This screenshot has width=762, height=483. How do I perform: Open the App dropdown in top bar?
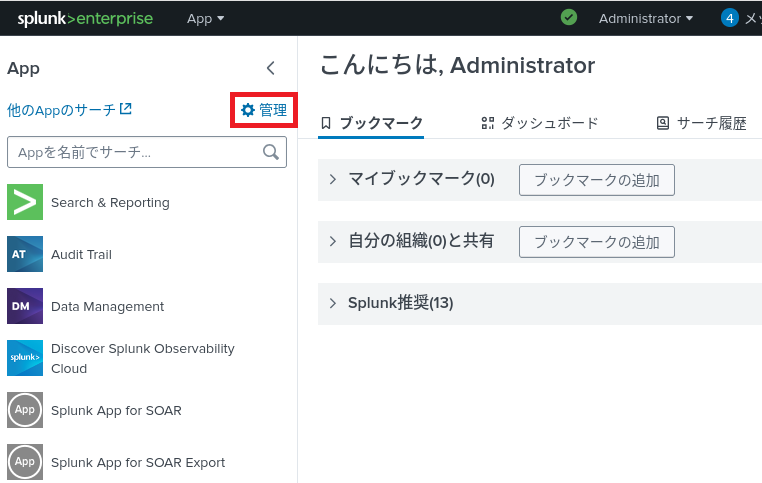tap(205, 18)
